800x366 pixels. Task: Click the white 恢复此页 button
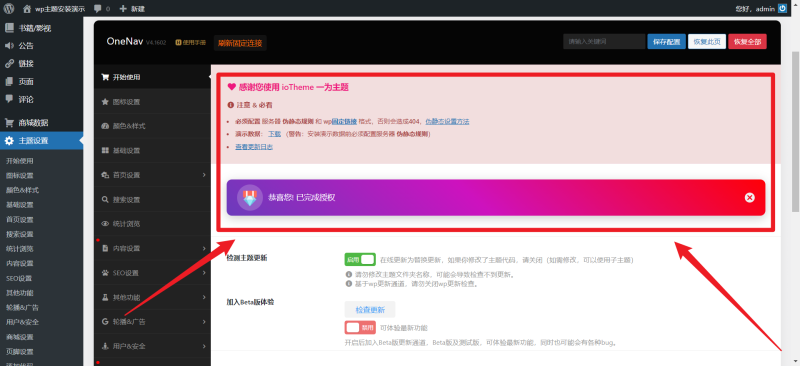tap(707, 42)
